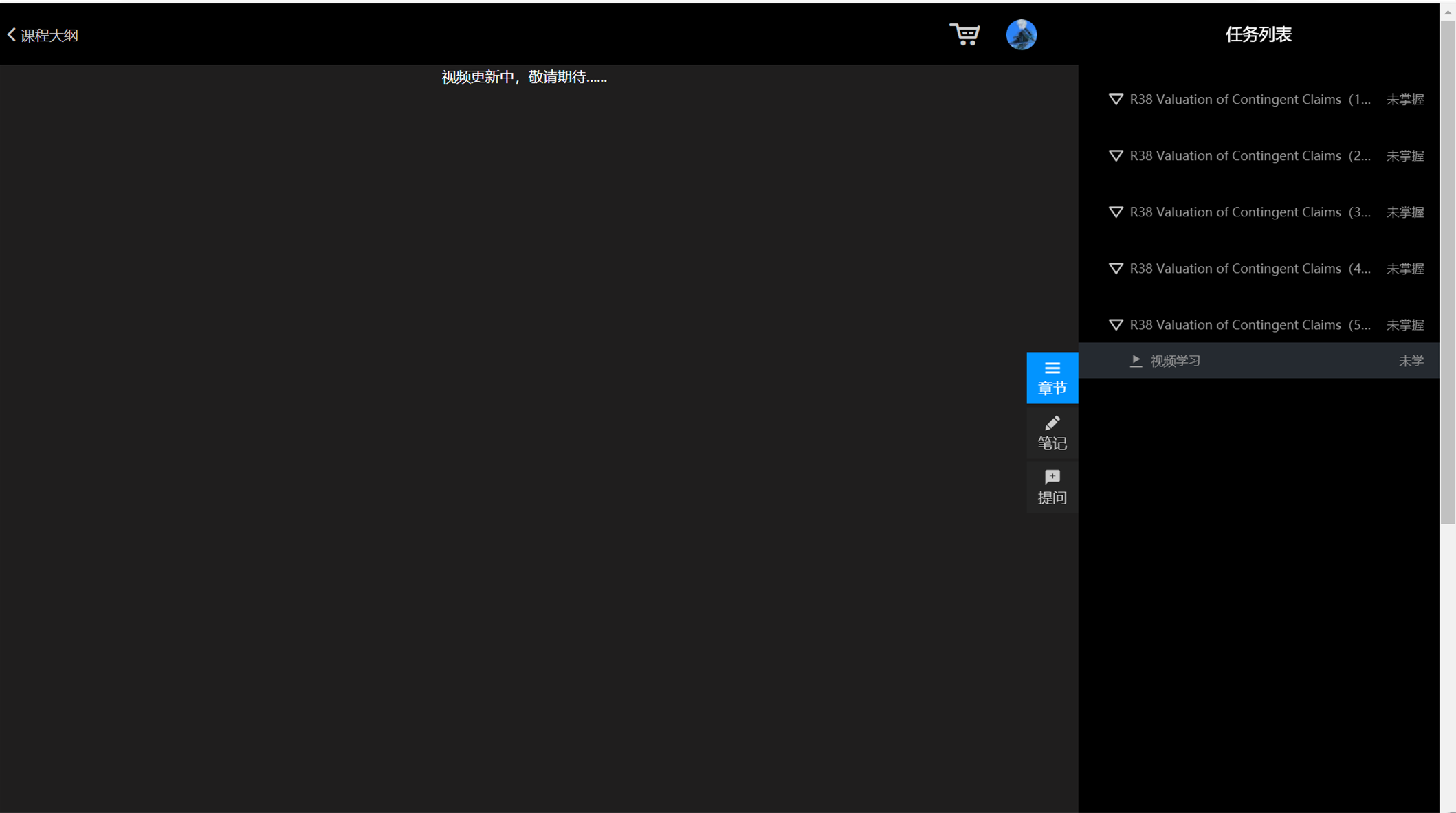Image resolution: width=1456 pixels, height=813 pixels.
Task: Click the user profile avatar
Action: coord(1021,34)
